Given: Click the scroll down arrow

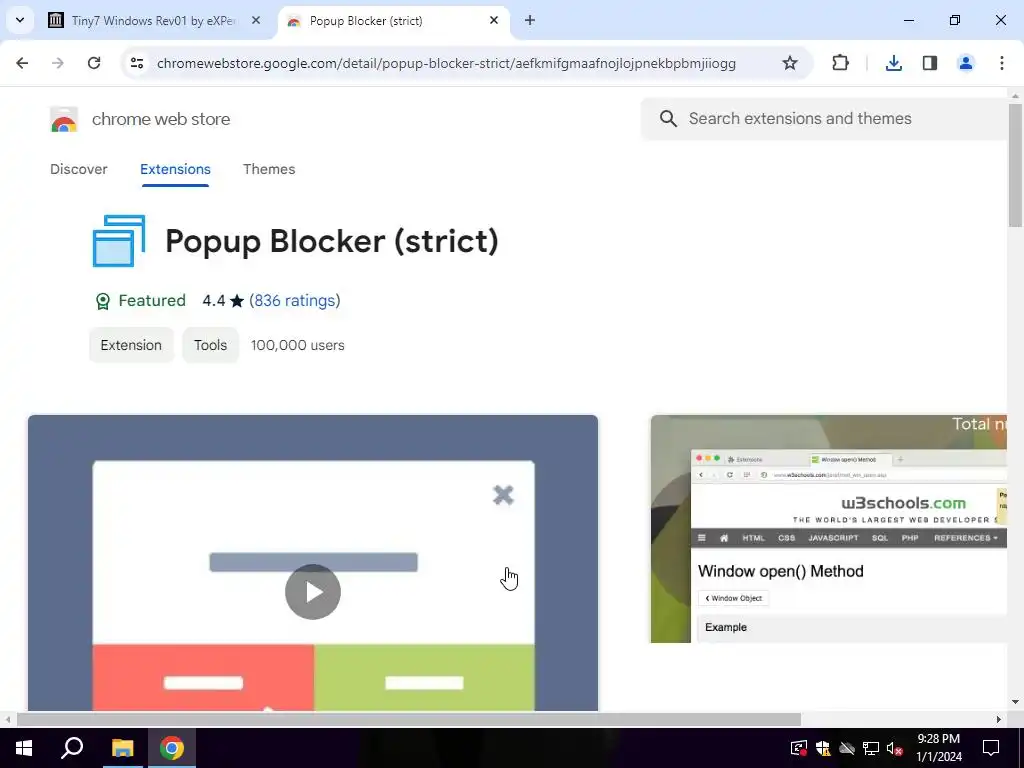Looking at the screenshot, I should (x=1015, y=703).
